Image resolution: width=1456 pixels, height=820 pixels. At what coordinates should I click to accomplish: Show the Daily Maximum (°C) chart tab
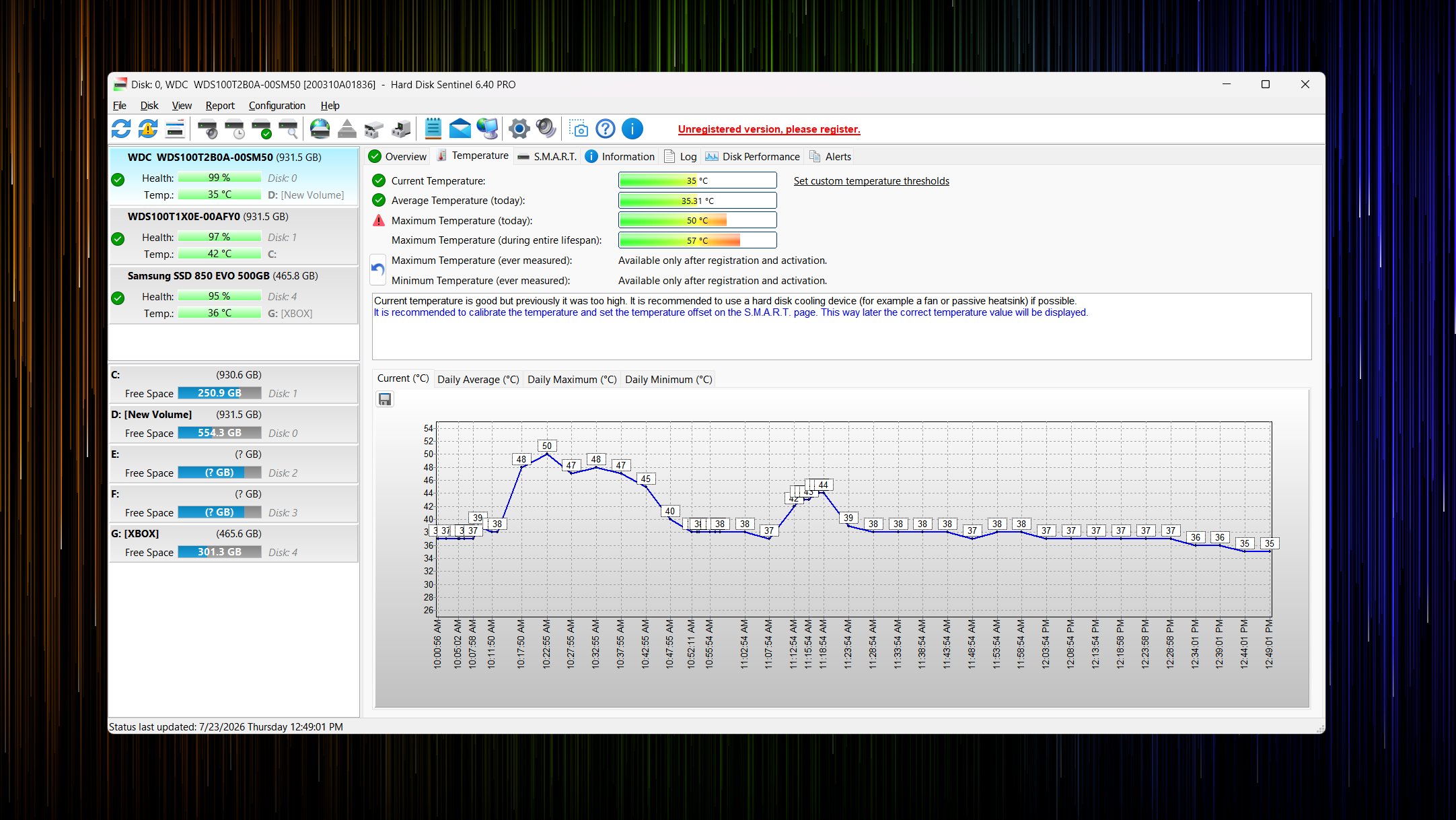click(572, 380)
